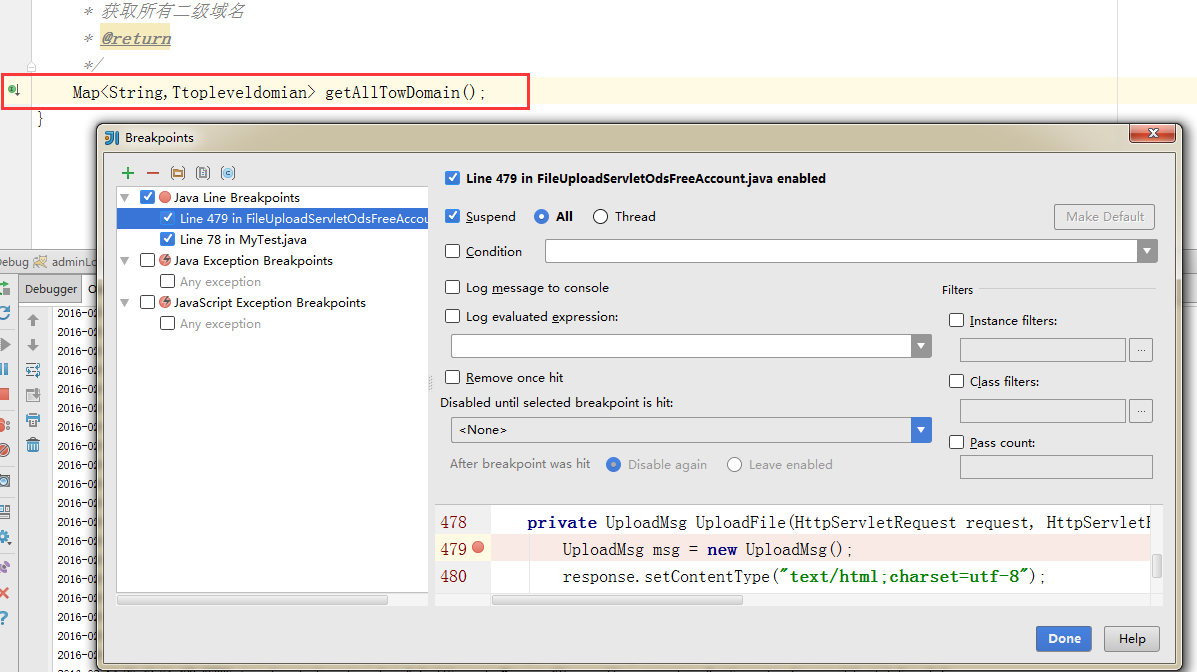Image resolution: width=1197 pixels, height=672 pixels.
Task: Collapse the JavaScript Exception Breakpoints tree node
Action: pyautogui.click(x=124, y=303)
